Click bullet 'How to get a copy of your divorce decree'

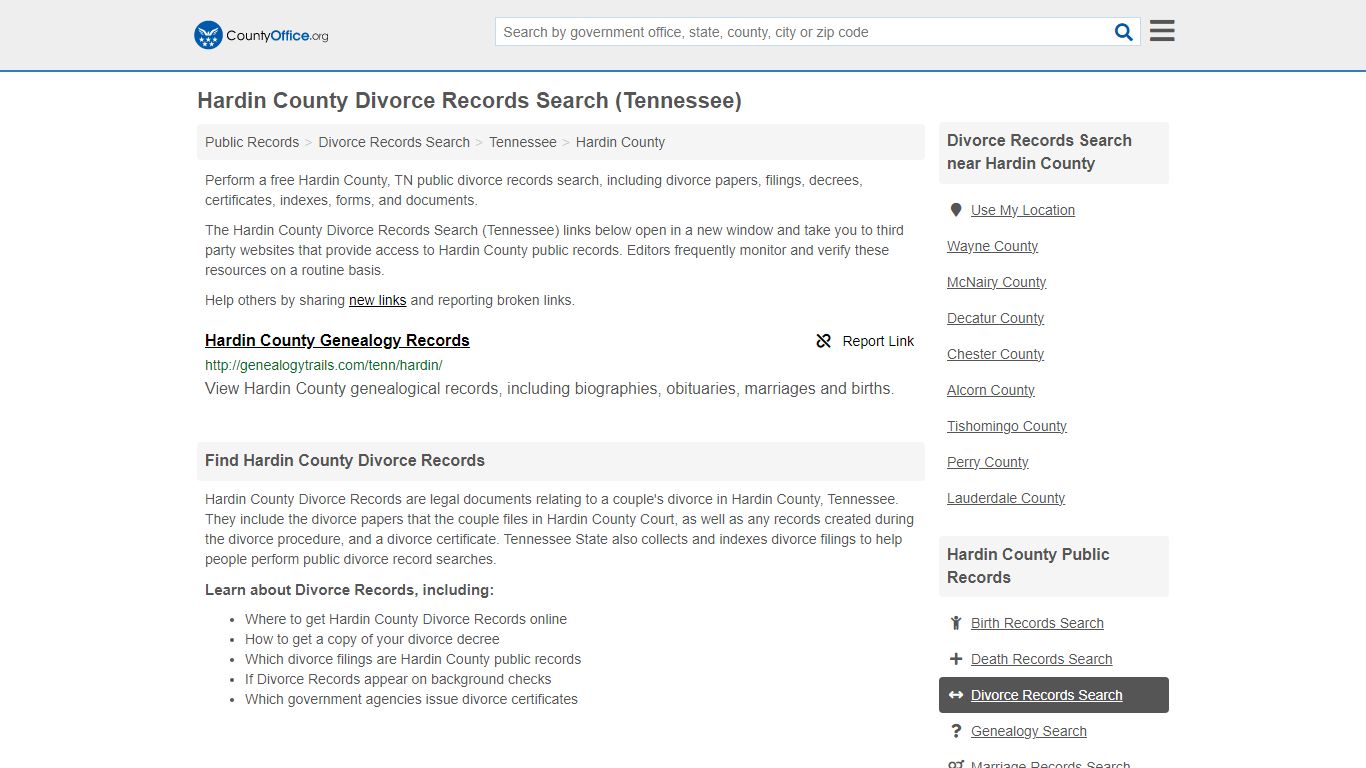pyautogui.click(x=372, y=639)
